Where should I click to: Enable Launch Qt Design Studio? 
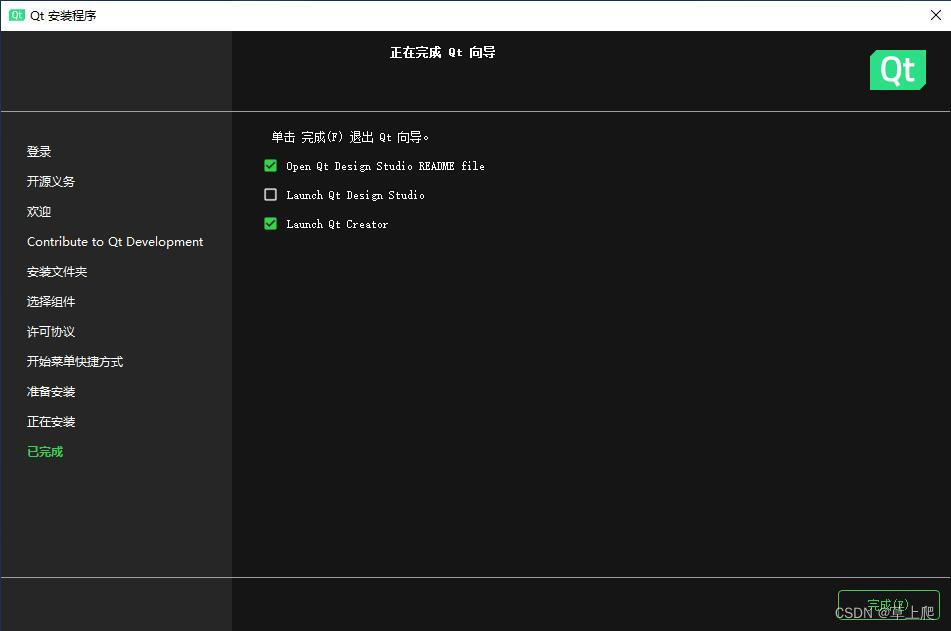270,195
